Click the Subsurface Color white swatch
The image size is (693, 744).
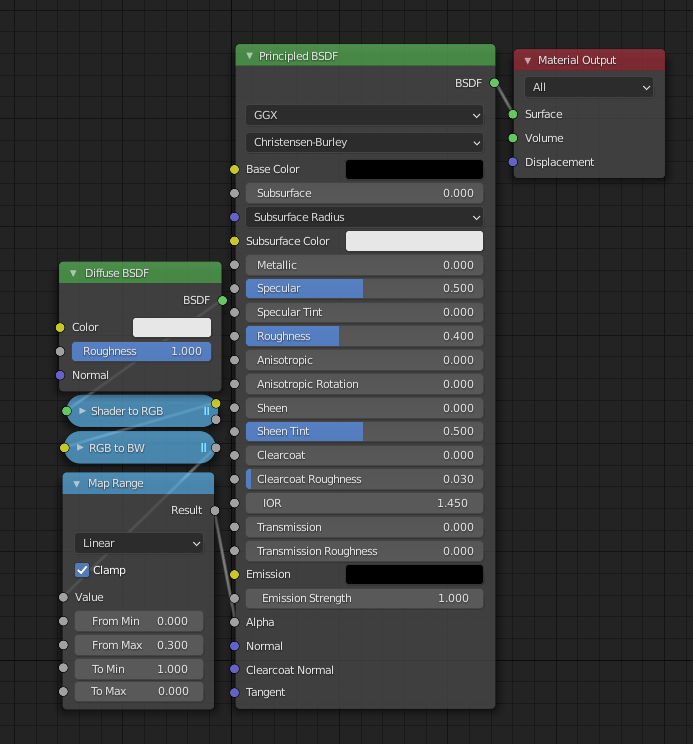pyautogui.click(x=414, y=241)
